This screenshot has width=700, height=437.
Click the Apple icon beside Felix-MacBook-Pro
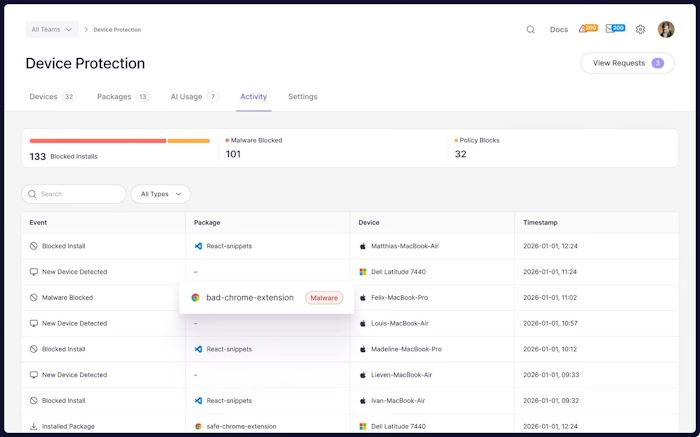point(362,297)
